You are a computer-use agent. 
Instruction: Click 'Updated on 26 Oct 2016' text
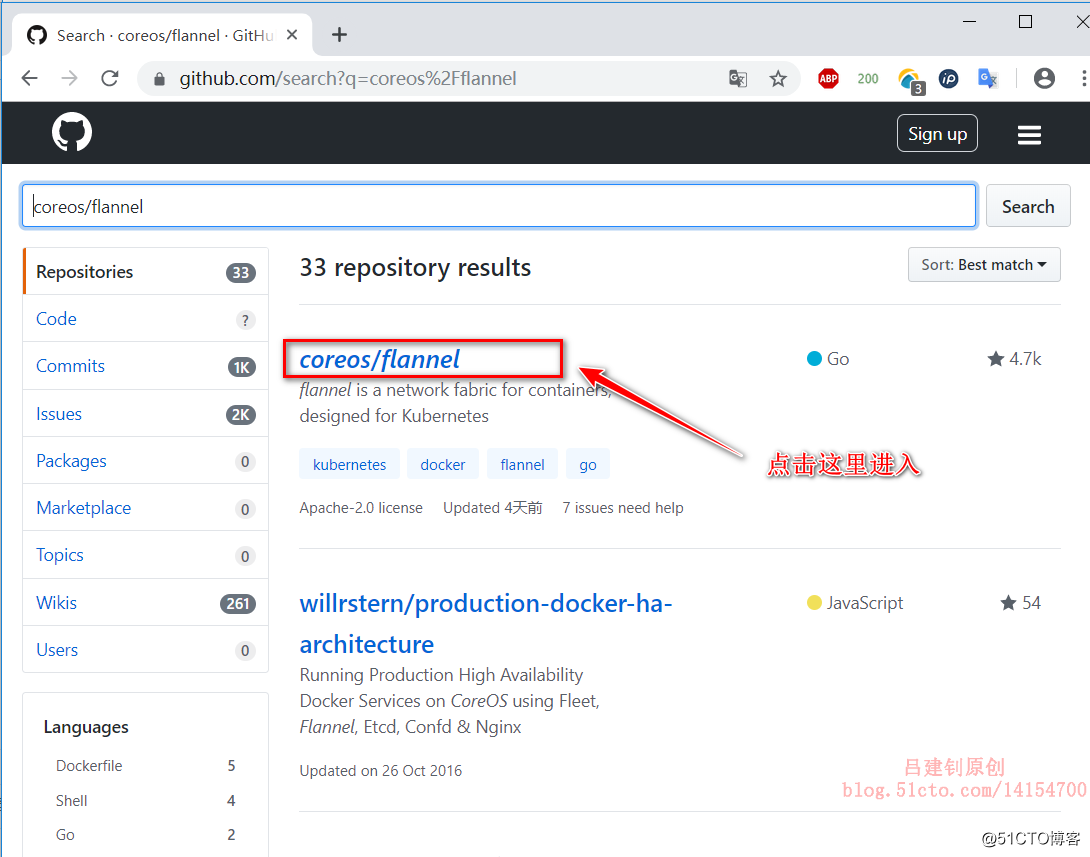point(380,771)
